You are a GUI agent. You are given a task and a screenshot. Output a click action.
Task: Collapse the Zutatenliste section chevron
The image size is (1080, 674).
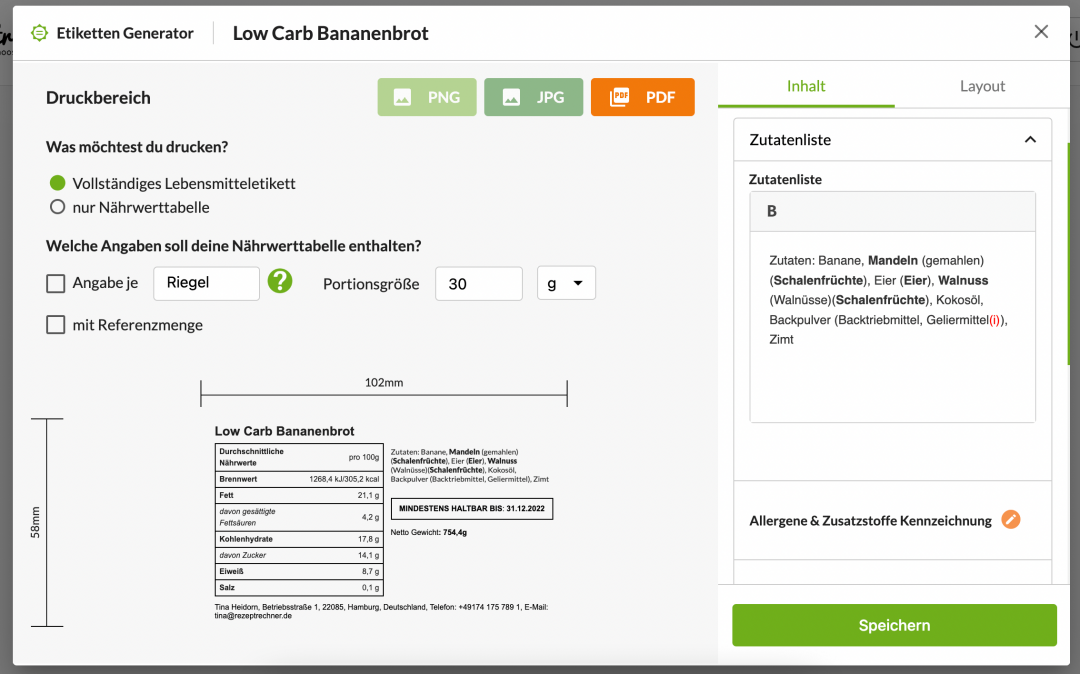[1030, 140]
